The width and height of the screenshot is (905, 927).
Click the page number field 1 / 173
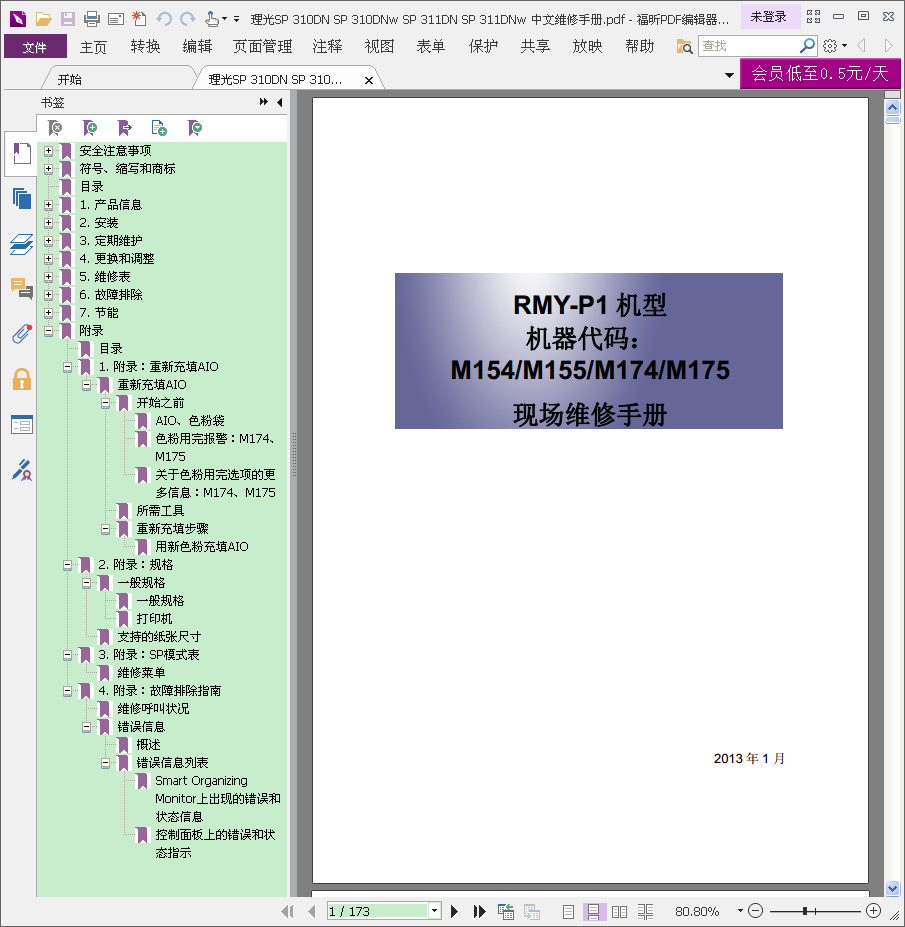pos(377,911)
